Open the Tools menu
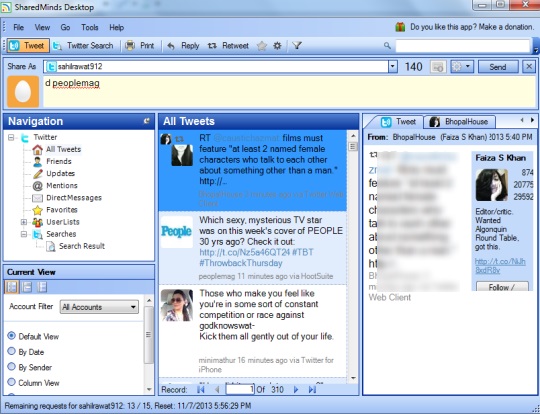Viewport: 540px width, 414px height. 90,27
